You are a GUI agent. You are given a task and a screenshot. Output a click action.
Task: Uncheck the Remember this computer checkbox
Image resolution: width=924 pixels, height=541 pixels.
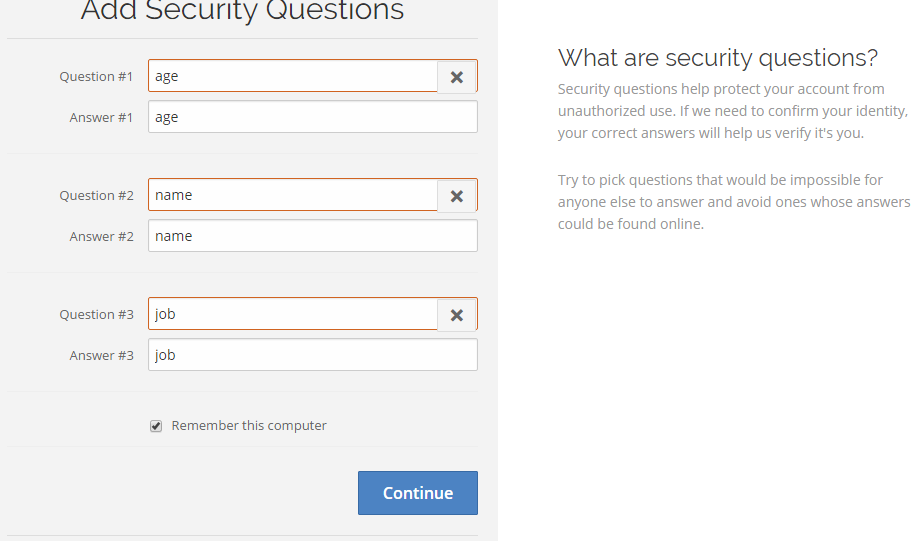pyautogui.click(x=156, y=426)
